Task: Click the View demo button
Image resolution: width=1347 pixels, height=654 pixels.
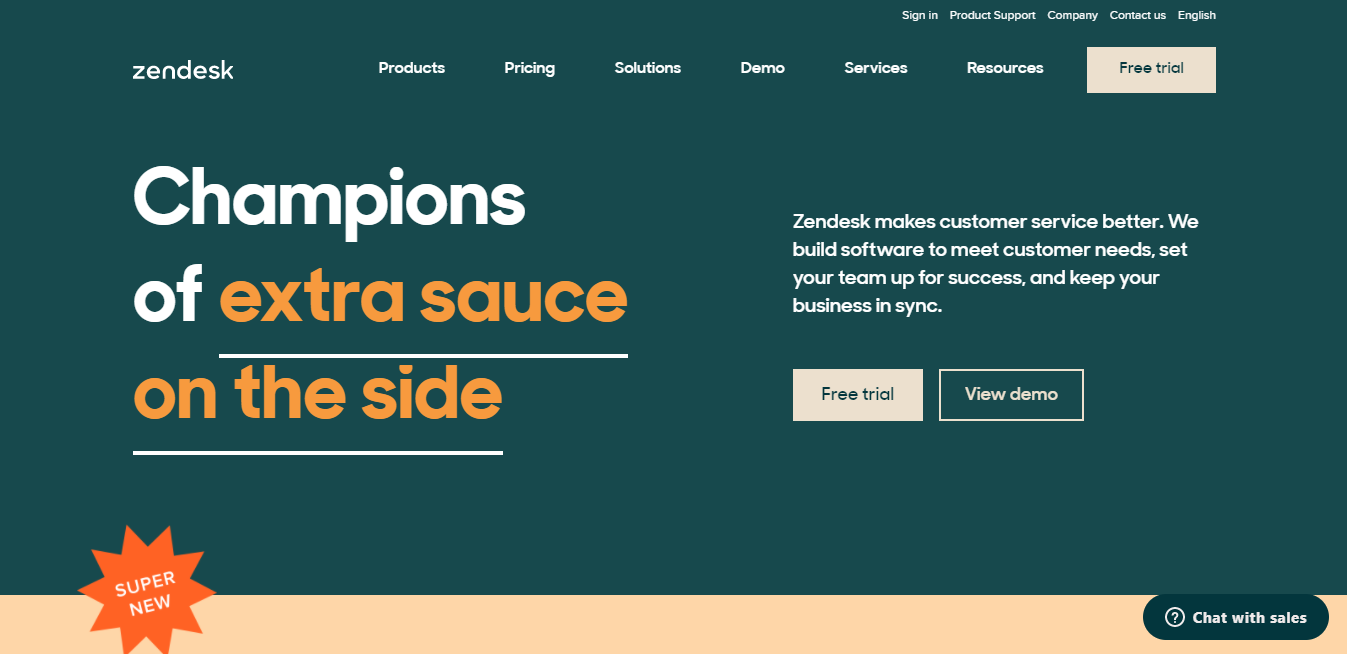Action: coord(1011,395)
